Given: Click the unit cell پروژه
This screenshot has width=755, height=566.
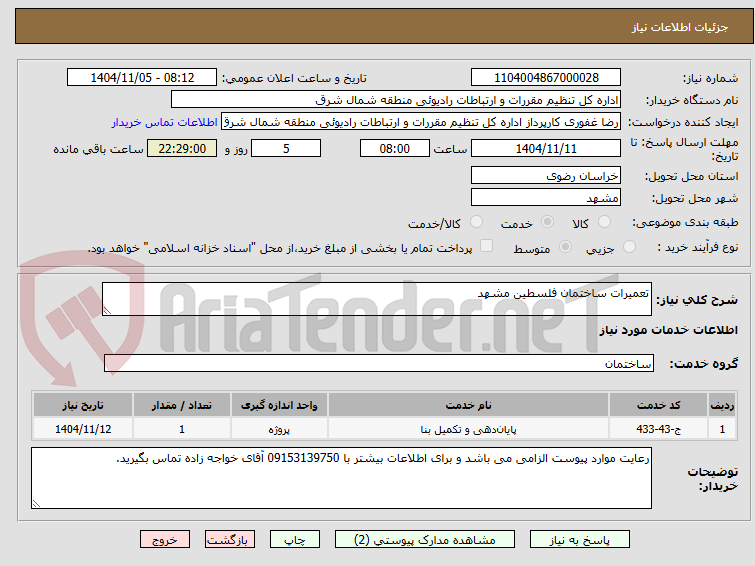Looking at the screenshot, I should (279, 429).
